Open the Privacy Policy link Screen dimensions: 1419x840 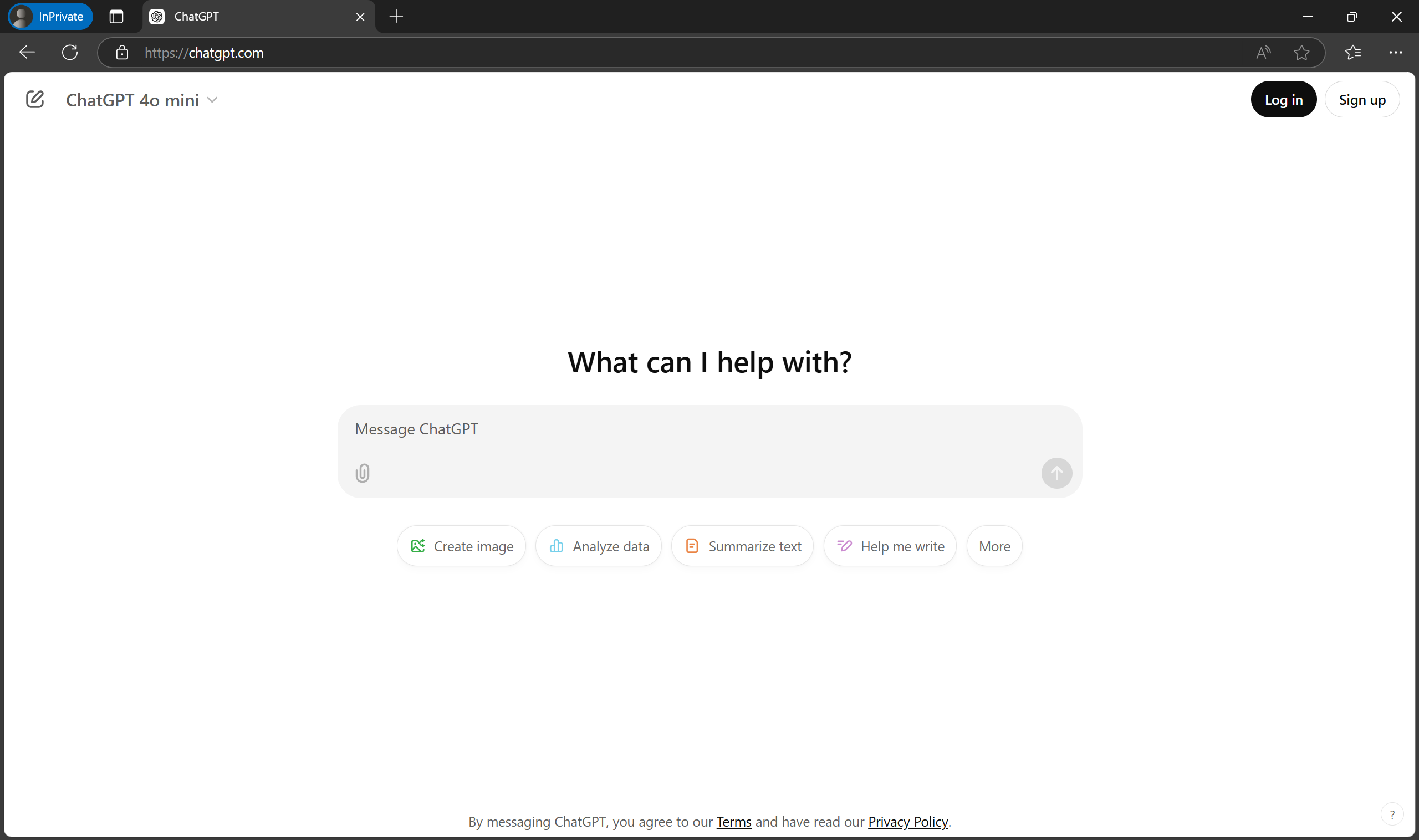pyautogui.click(x=907, y=822)
